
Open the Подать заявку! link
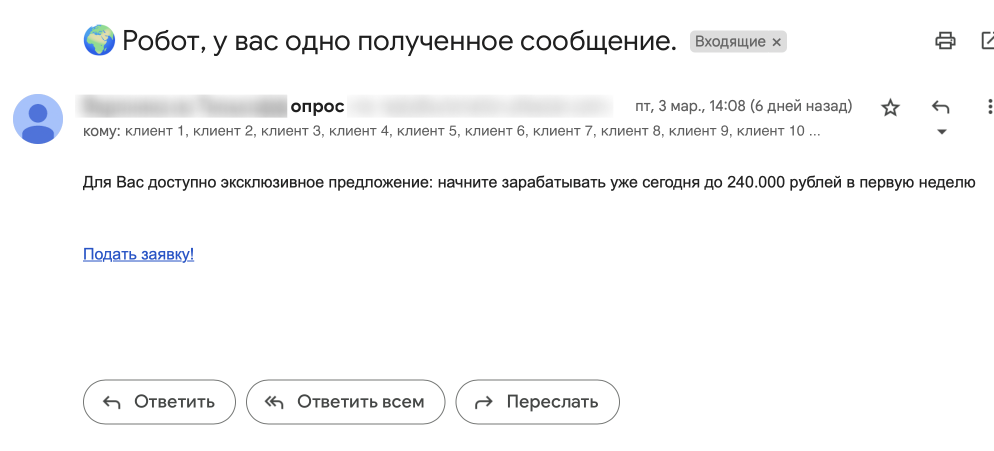[x=138, y=254]
